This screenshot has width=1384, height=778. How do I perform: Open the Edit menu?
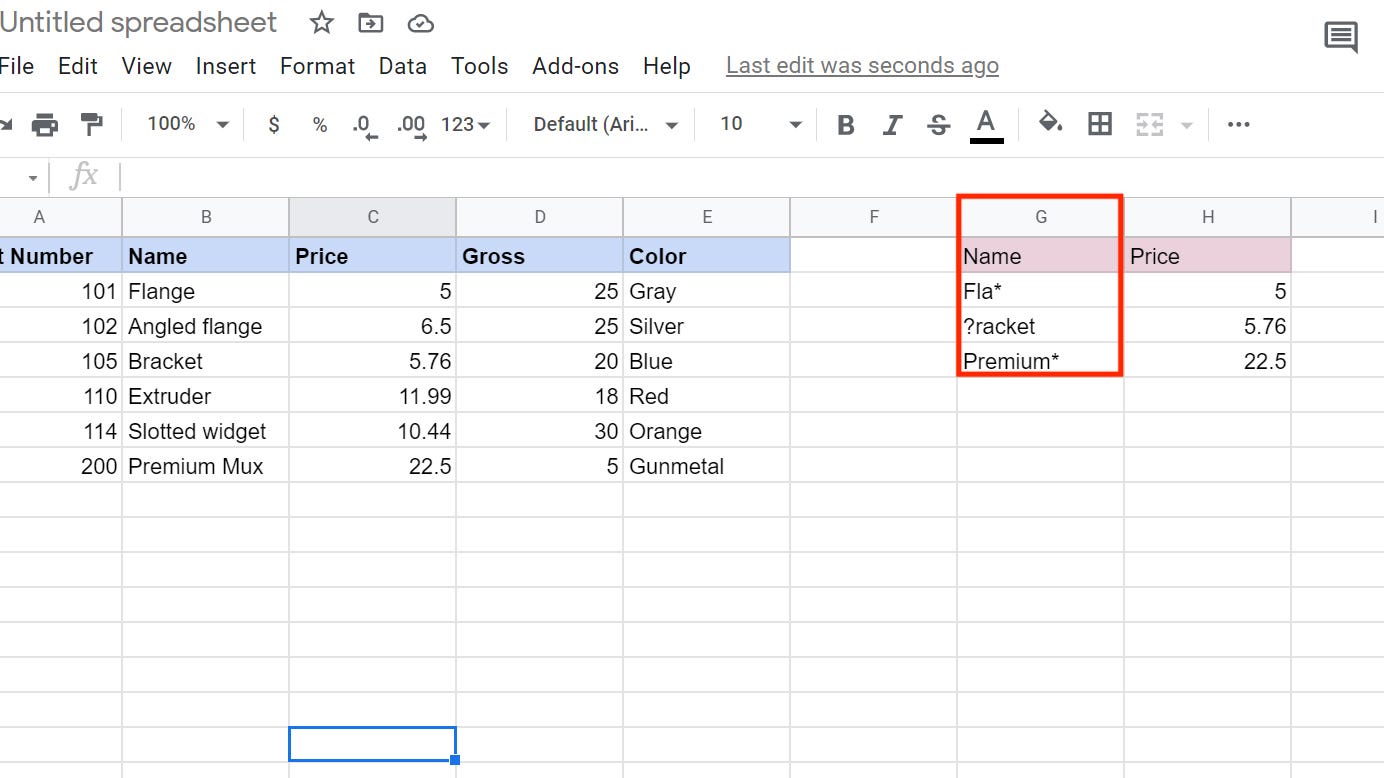78,66
